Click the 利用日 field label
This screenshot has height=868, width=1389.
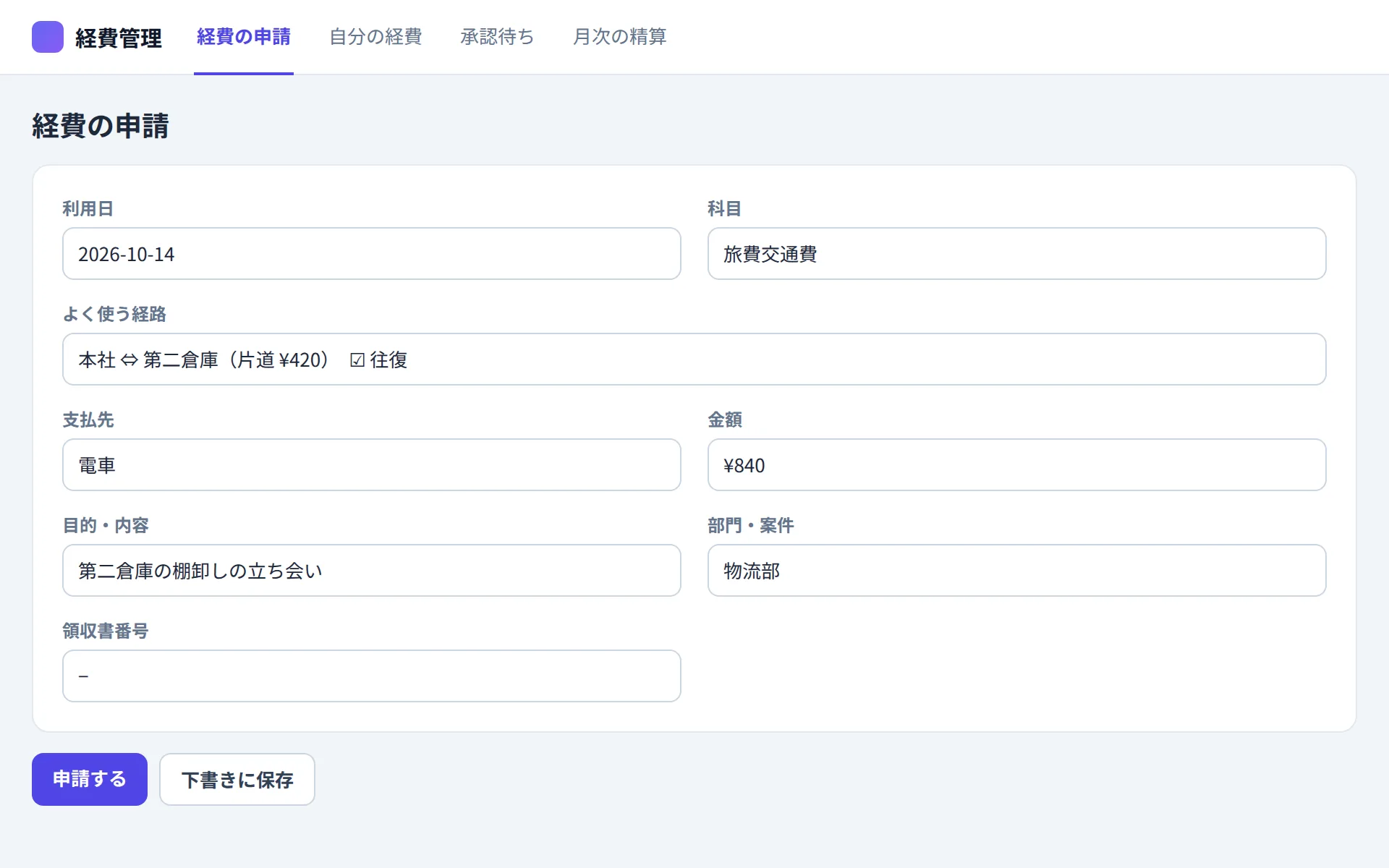88,209
